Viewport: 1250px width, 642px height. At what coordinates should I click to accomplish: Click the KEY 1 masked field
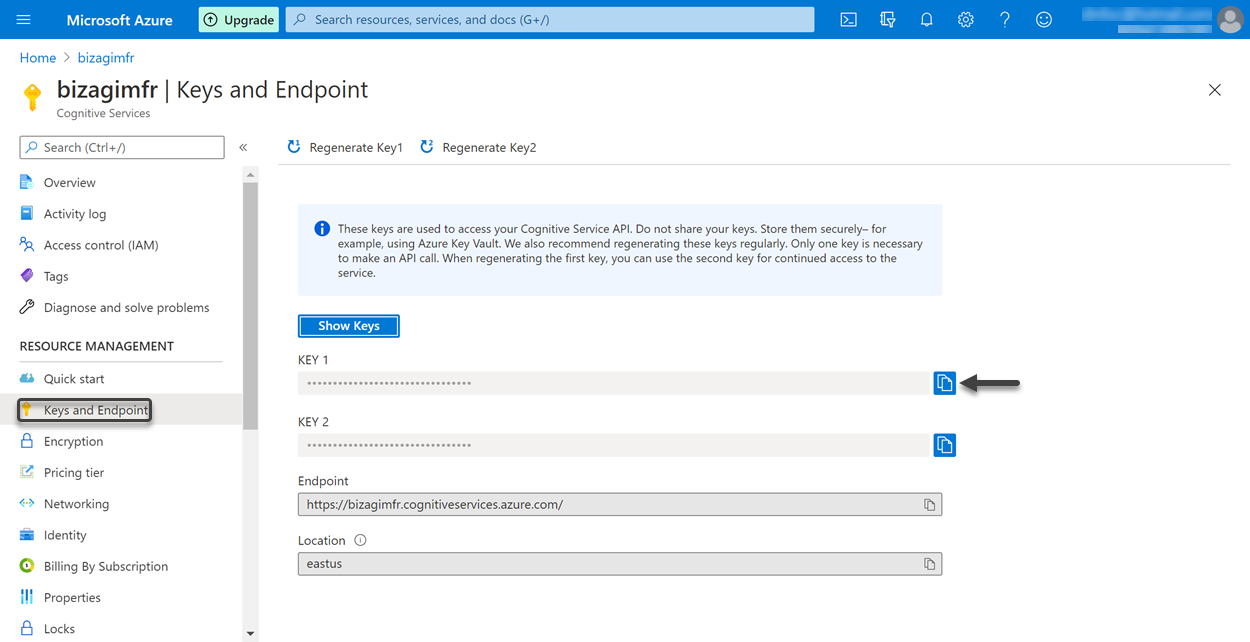coord(614,383)
